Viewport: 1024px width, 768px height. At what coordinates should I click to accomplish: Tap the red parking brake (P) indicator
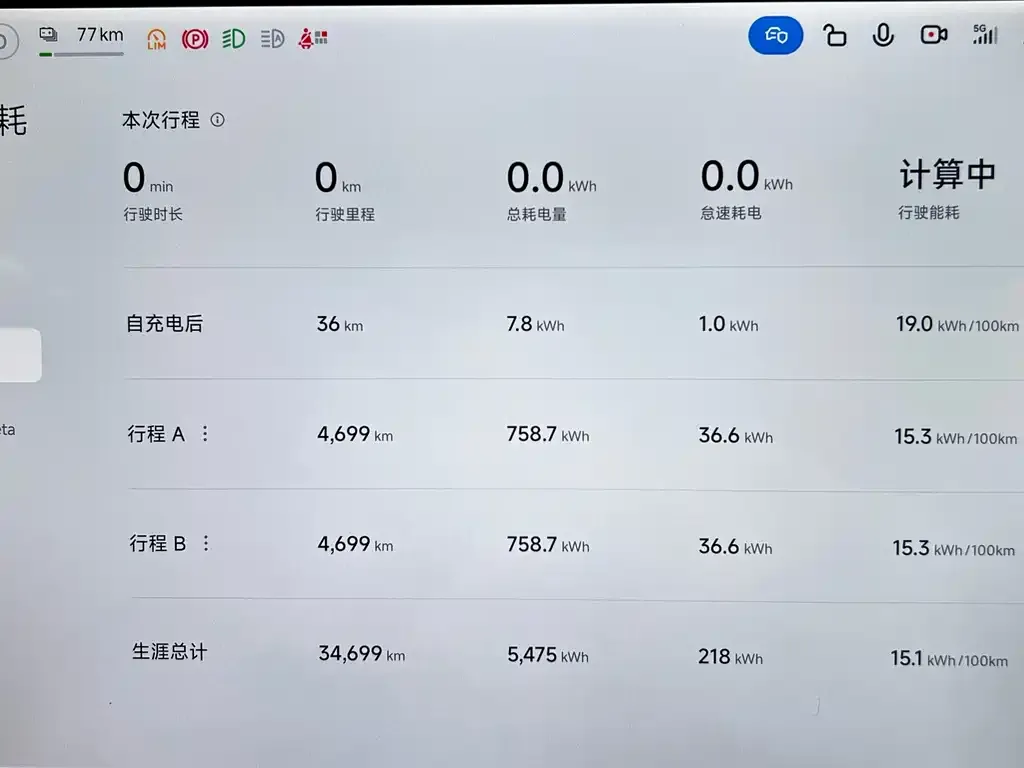[x=195, y=39]
